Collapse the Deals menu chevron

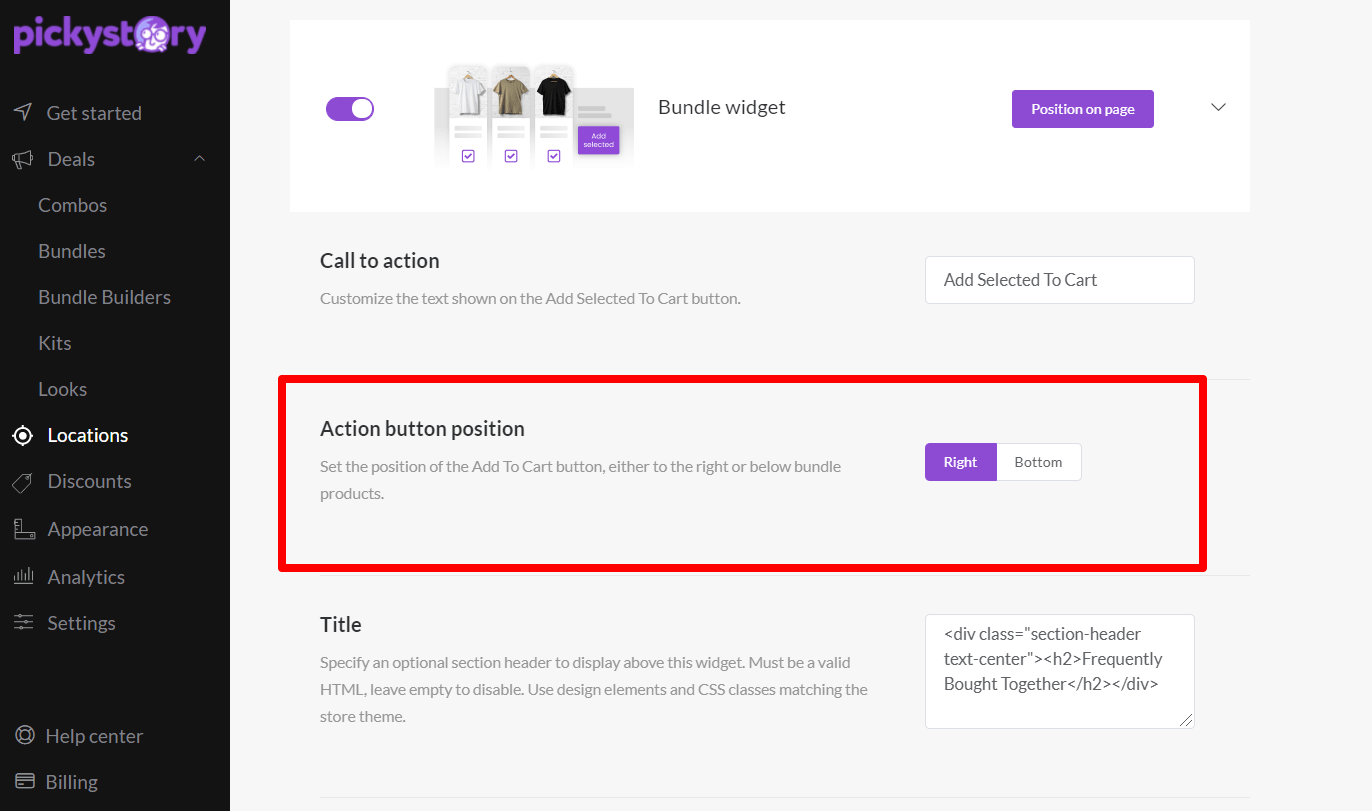click(199, 159)
